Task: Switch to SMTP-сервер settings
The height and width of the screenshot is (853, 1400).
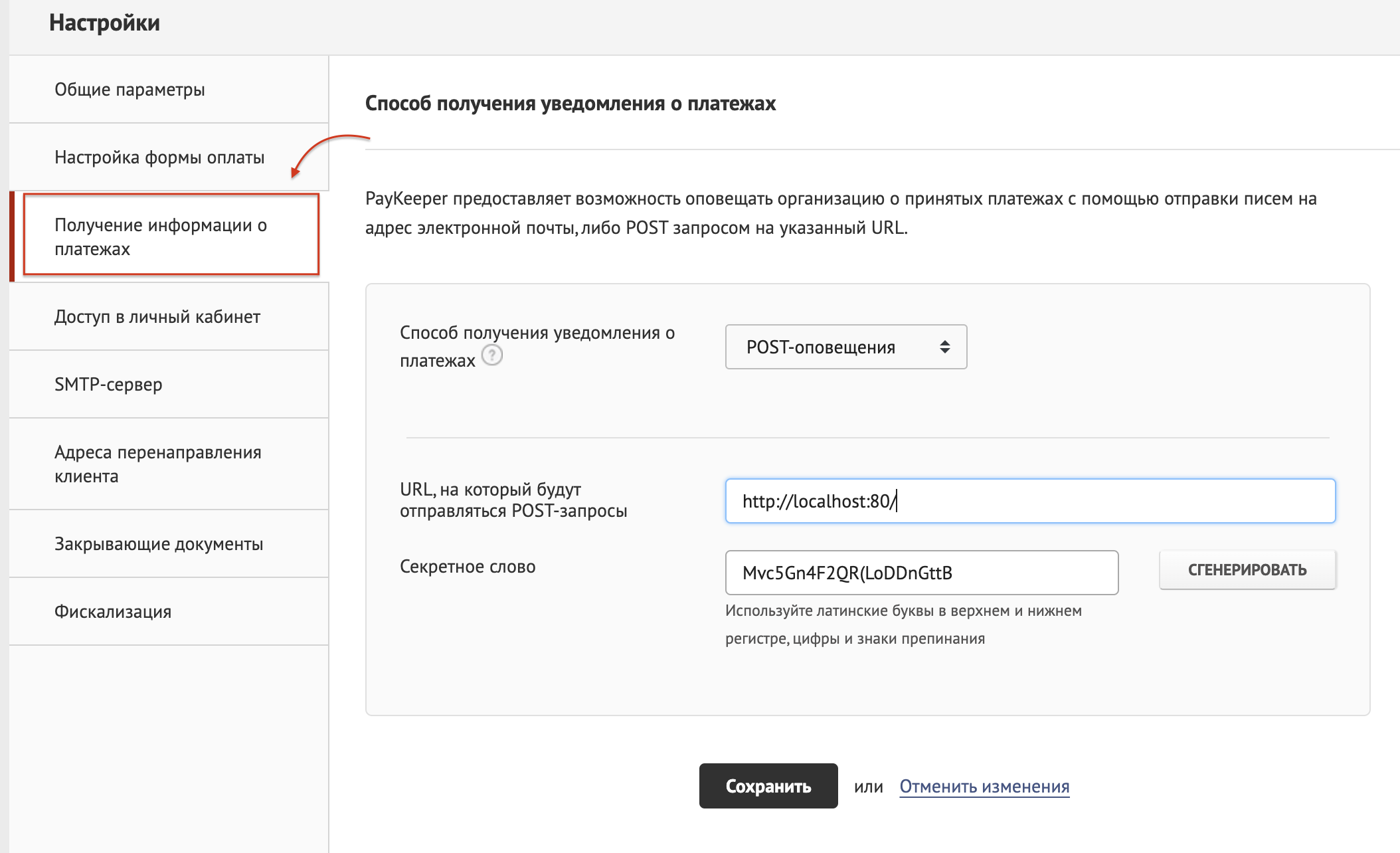Action: pos(108,385)
